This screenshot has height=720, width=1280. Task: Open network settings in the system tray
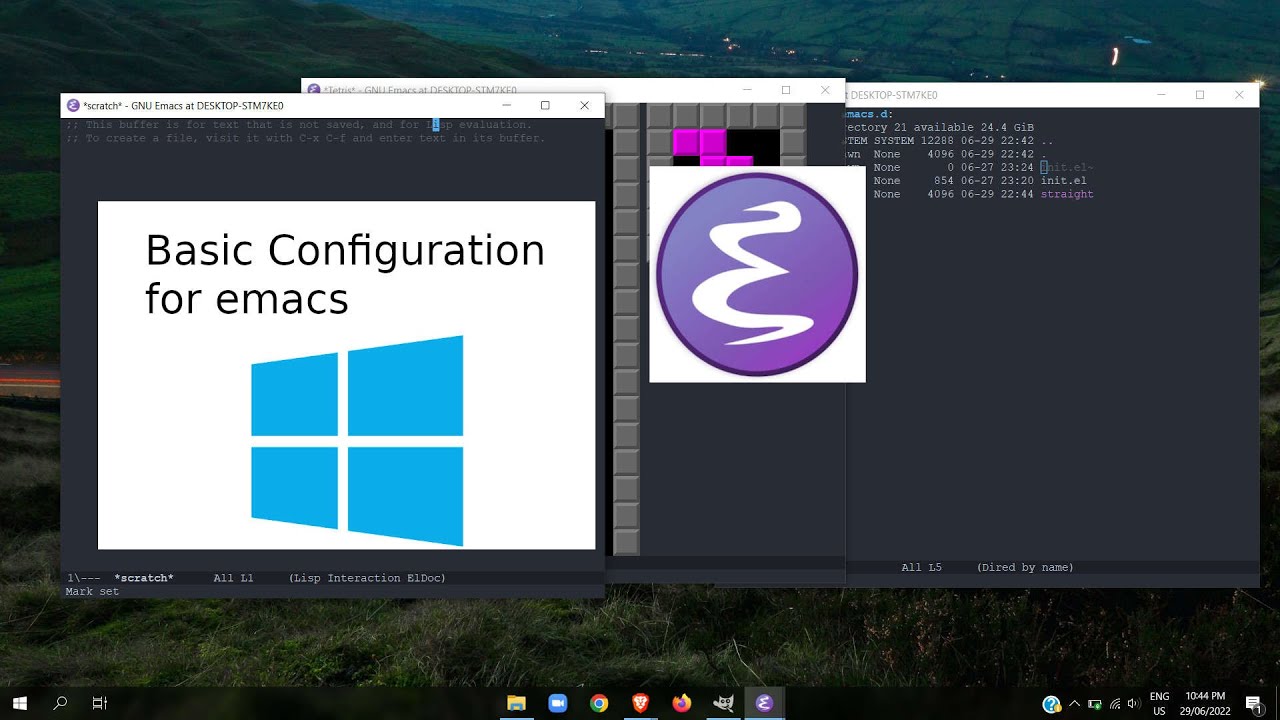1115,704
